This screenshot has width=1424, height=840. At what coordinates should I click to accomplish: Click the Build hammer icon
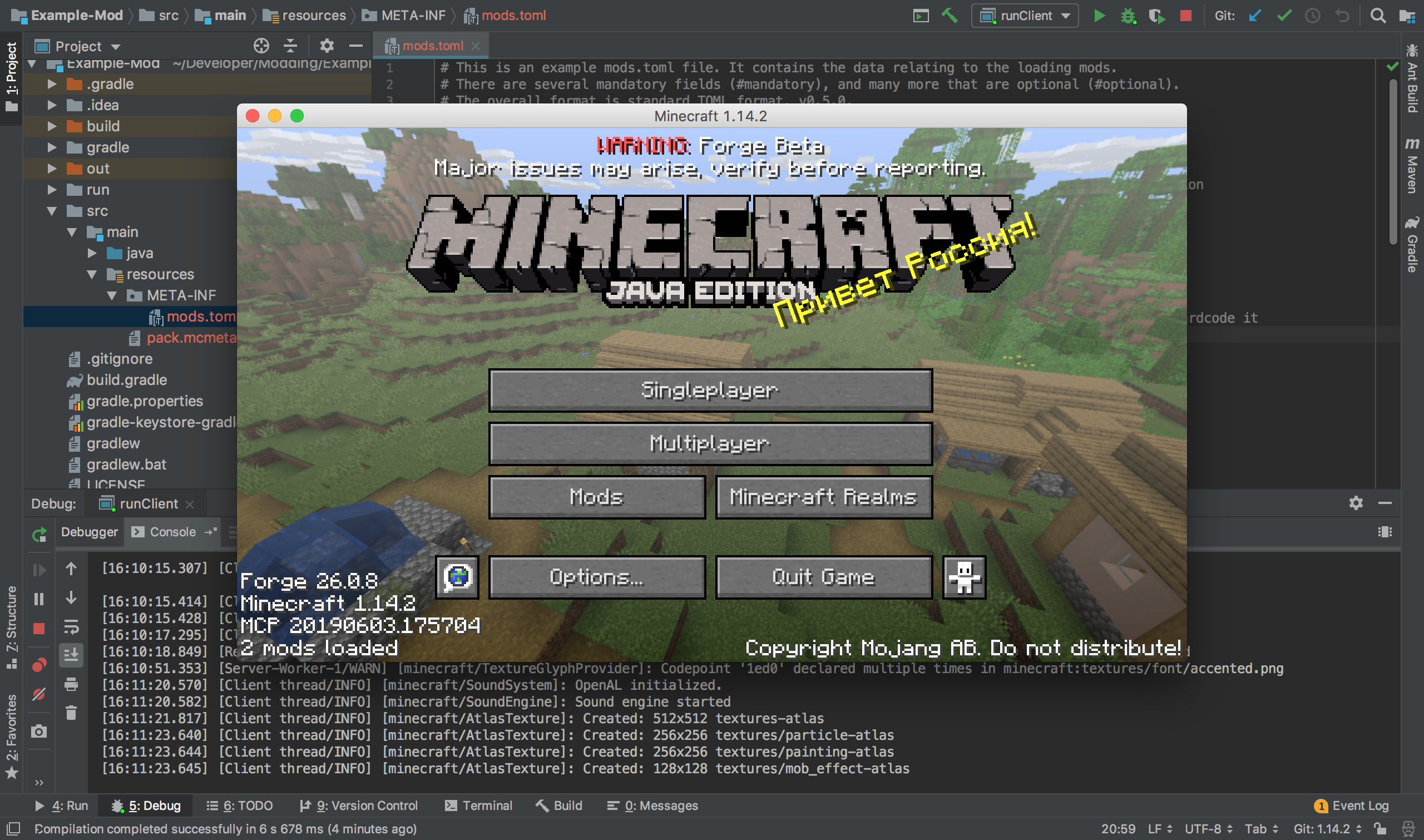[950, 16]
